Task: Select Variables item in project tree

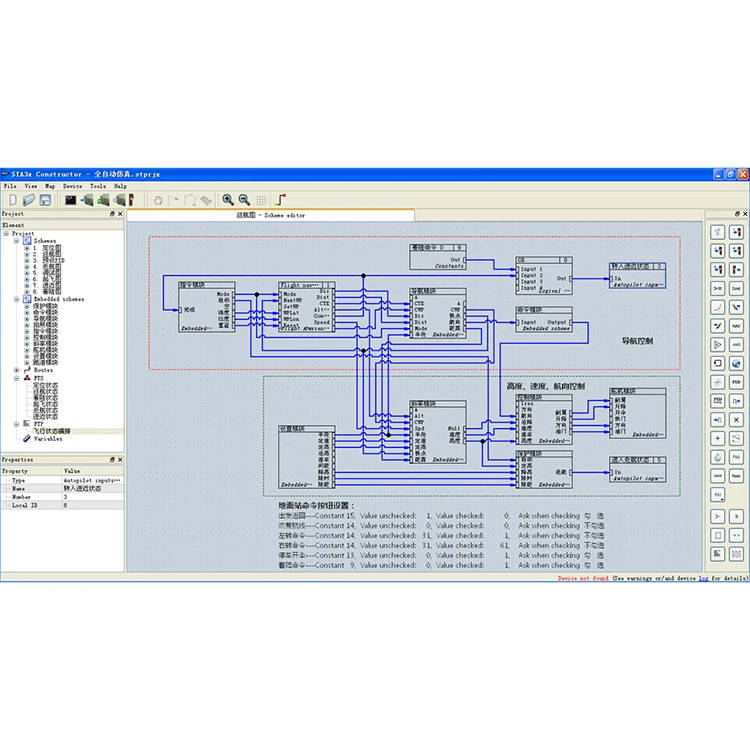Action: tap(47, 438)
